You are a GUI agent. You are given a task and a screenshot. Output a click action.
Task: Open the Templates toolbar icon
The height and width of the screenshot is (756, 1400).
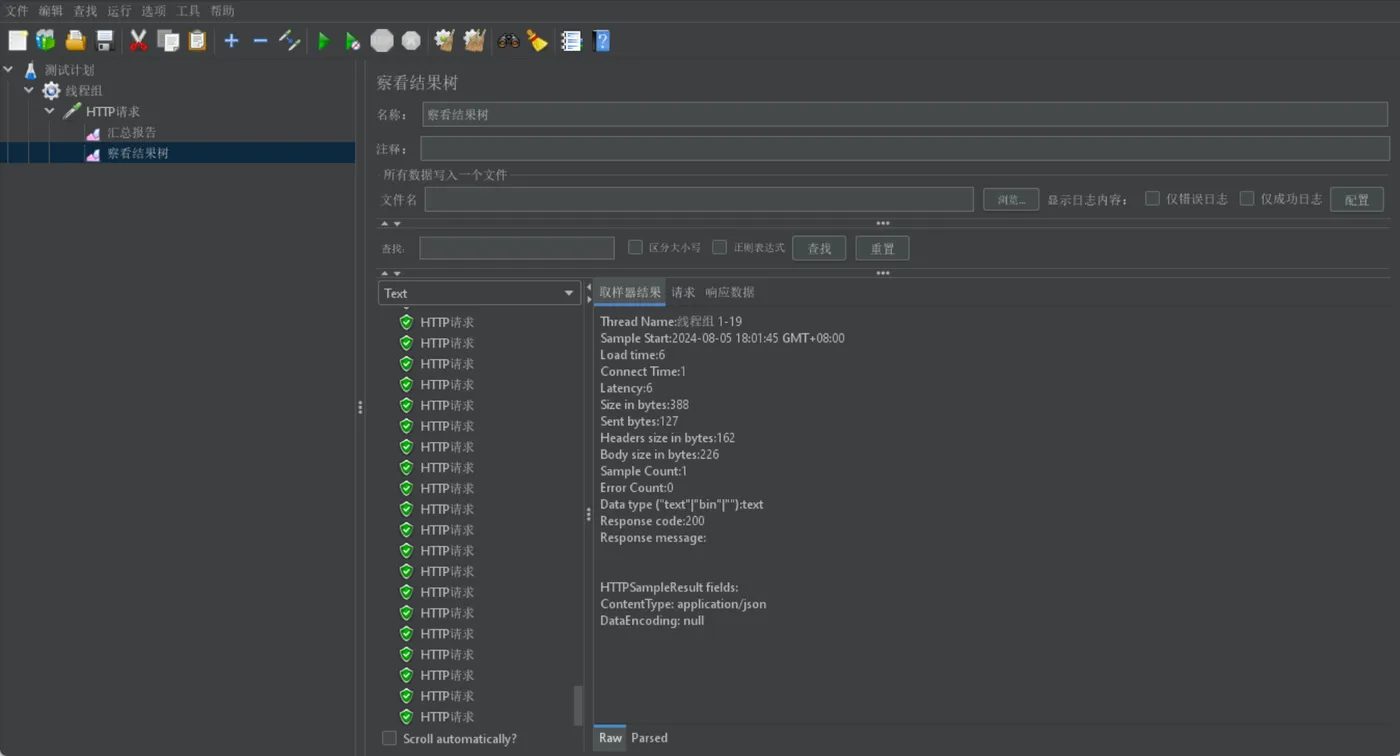tap(46, 41)
